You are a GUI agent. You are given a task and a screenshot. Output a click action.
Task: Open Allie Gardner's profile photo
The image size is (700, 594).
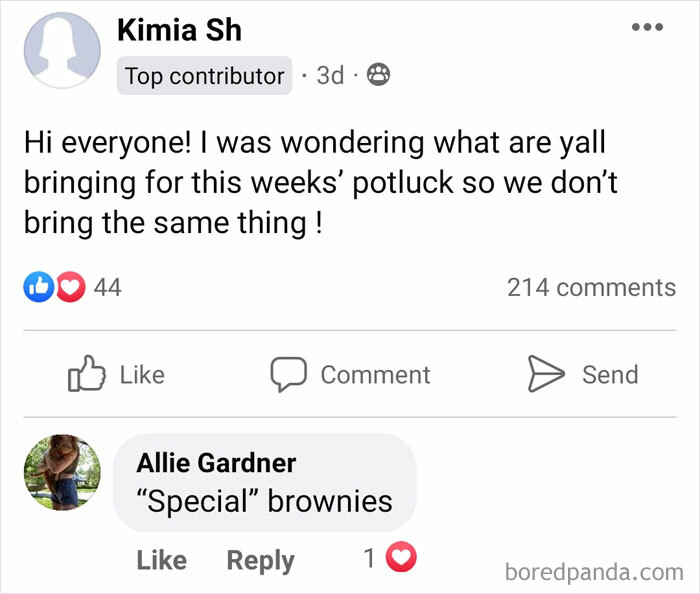(x=62, y=473)
